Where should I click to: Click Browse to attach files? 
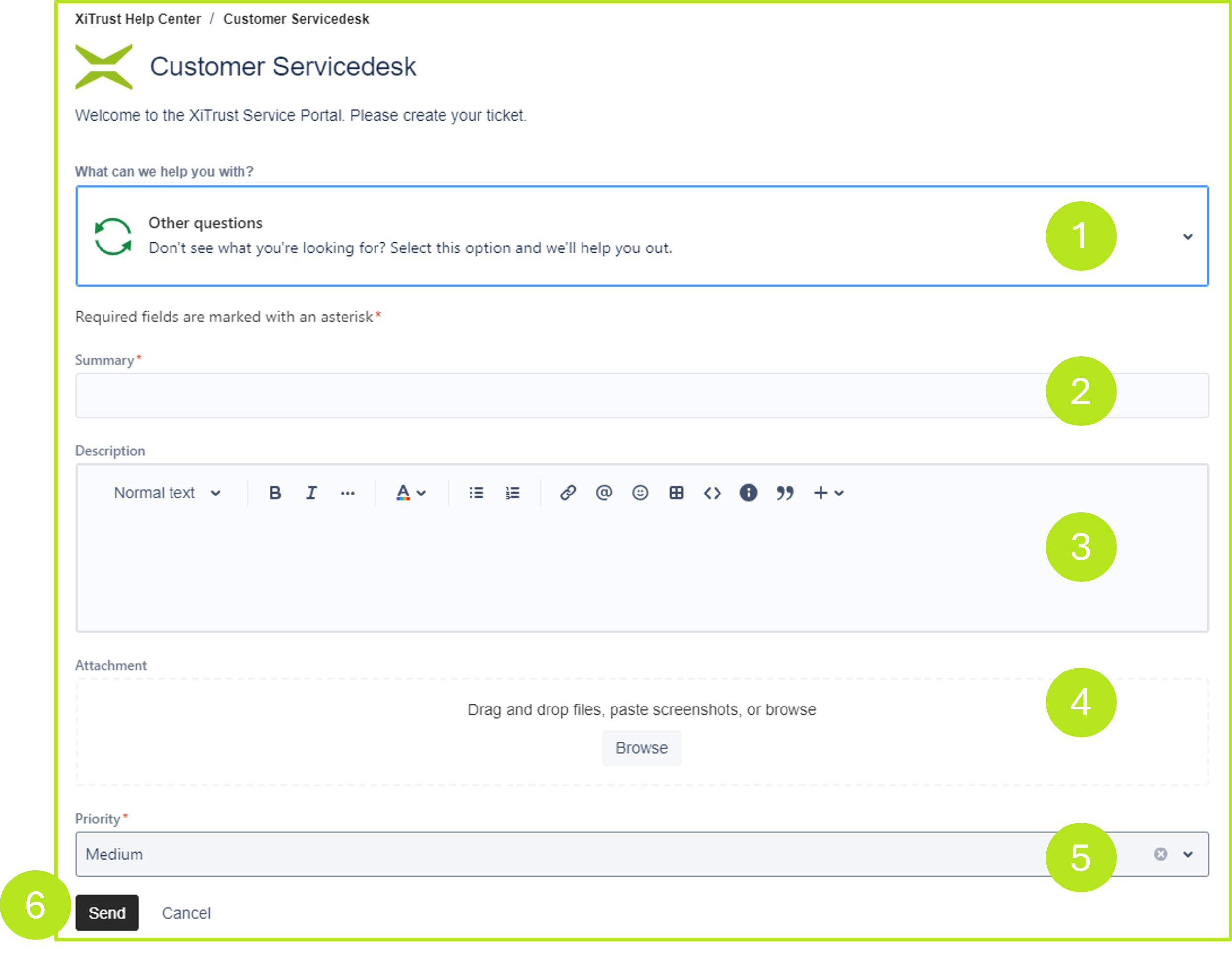click(642, 748)
